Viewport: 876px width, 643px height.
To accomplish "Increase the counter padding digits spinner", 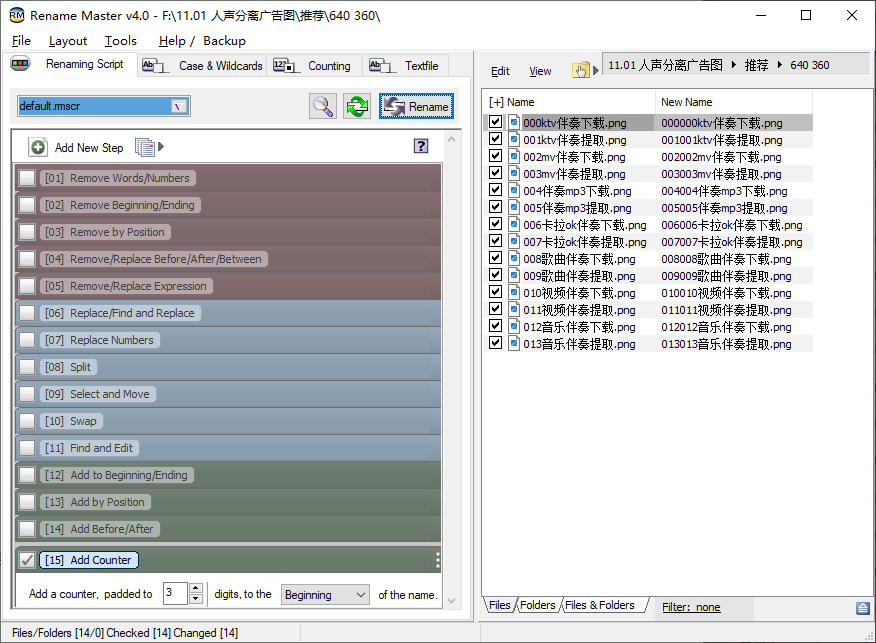I will click(x=196, y=589).
